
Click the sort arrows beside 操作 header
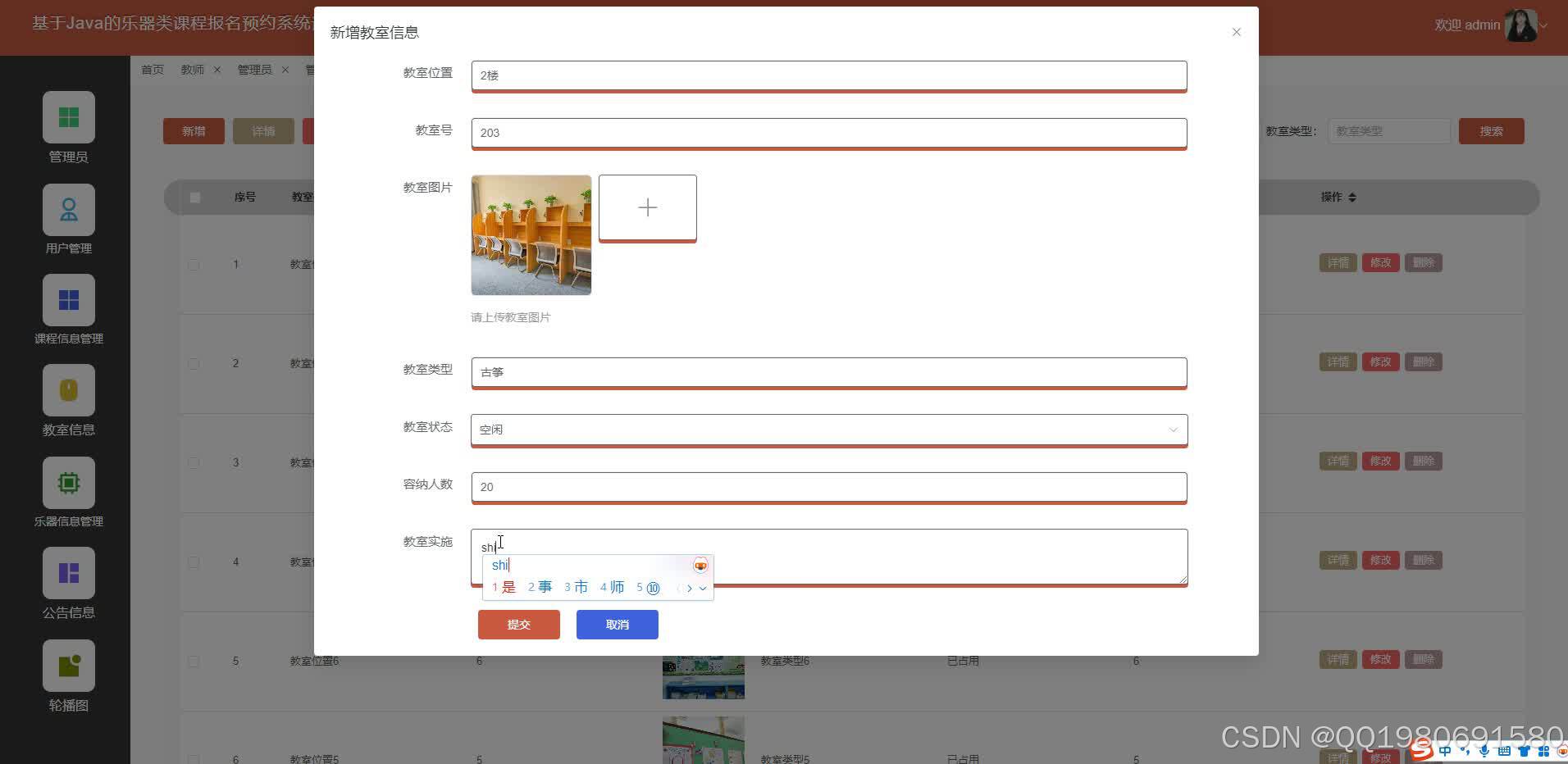1352,198
